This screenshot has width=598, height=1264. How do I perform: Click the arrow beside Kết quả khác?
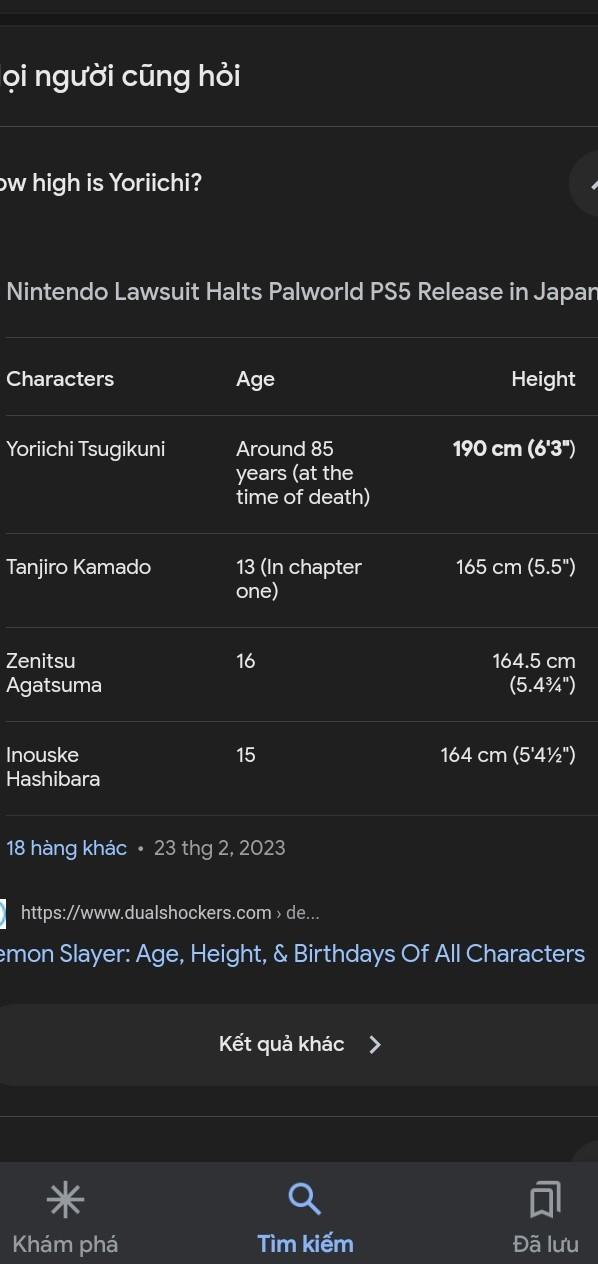tap(375, 1044)
